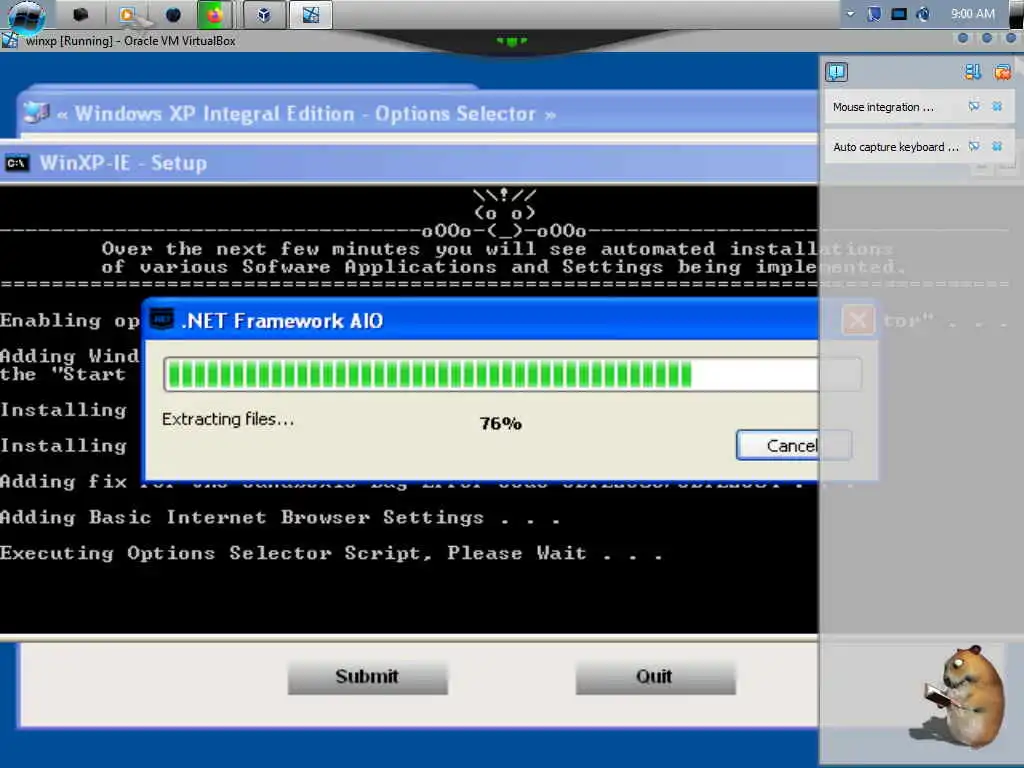
Task: Click VirtualBox window icon in title bar
Action: point(10,40)
